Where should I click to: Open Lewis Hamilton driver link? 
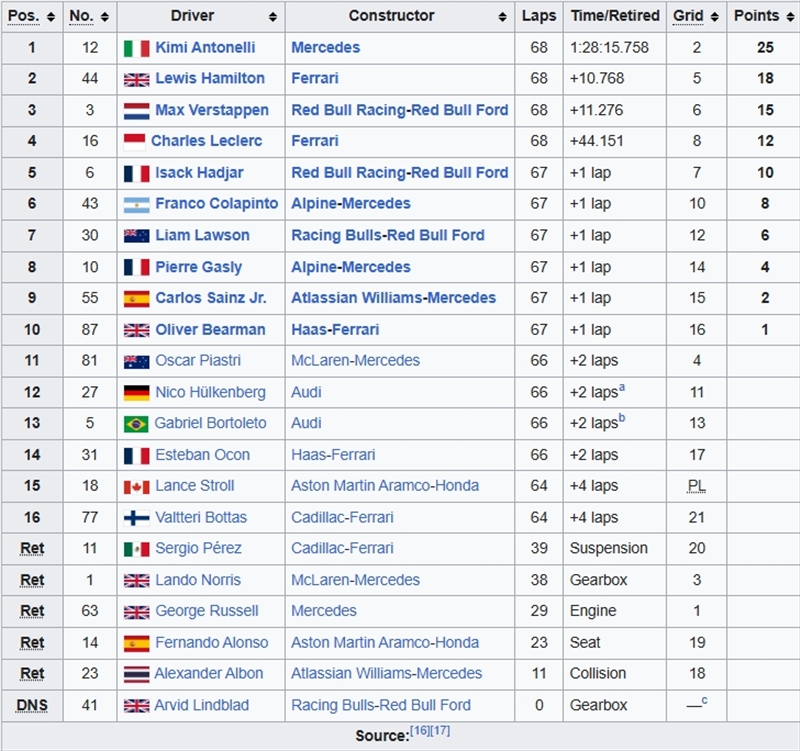pyautogui.click(x=210, y=78)
